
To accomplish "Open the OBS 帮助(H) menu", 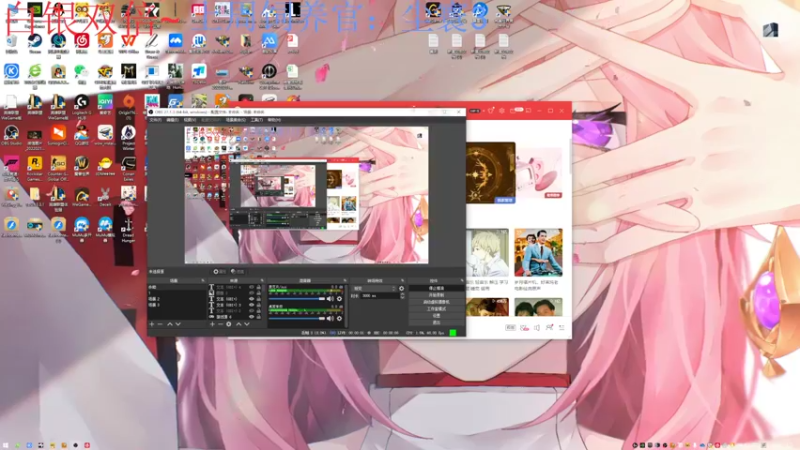I will point(274,120).
